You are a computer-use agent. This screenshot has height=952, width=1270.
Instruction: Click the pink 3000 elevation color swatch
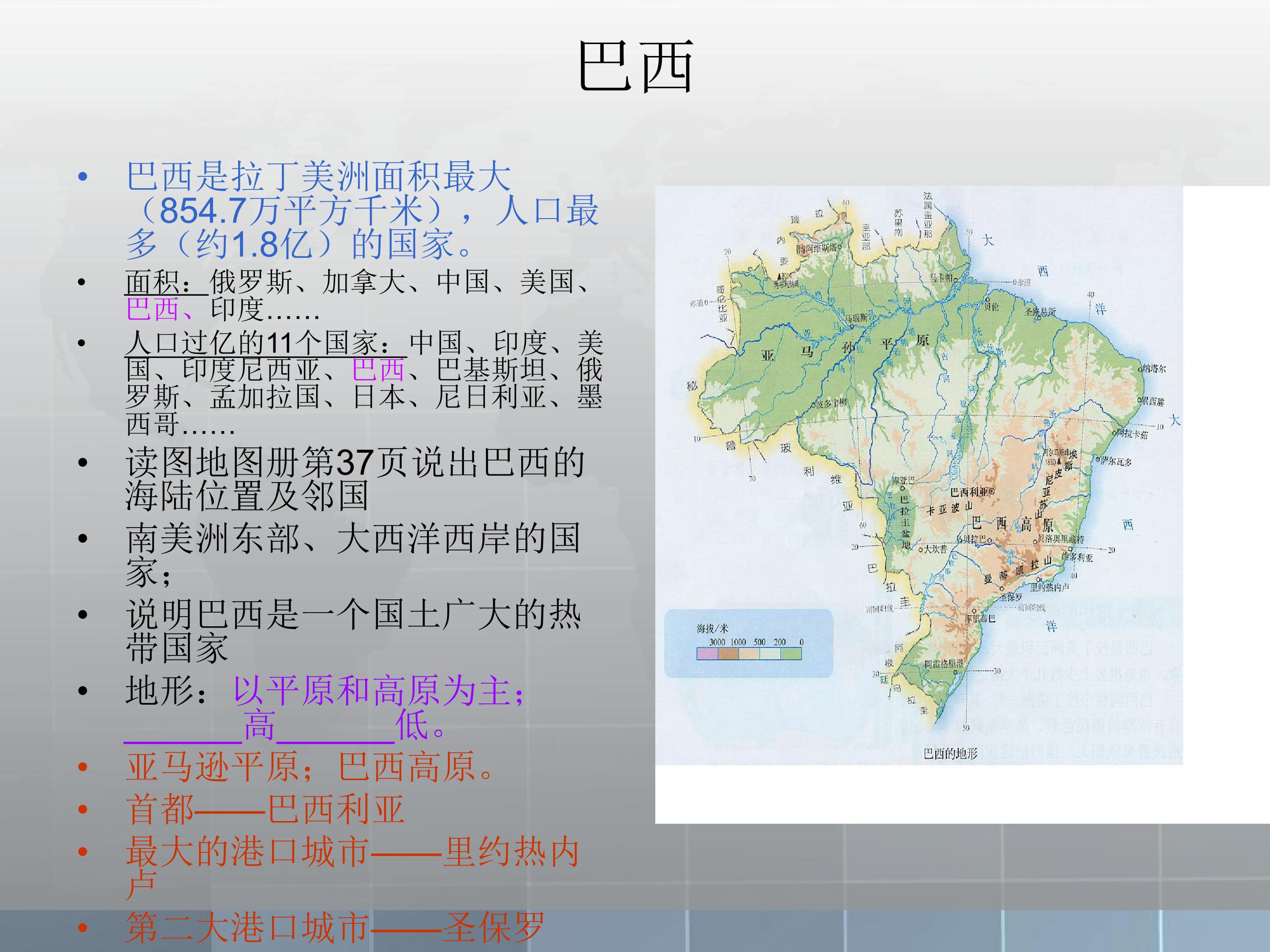pyautogui.click(x=707, y=654)
